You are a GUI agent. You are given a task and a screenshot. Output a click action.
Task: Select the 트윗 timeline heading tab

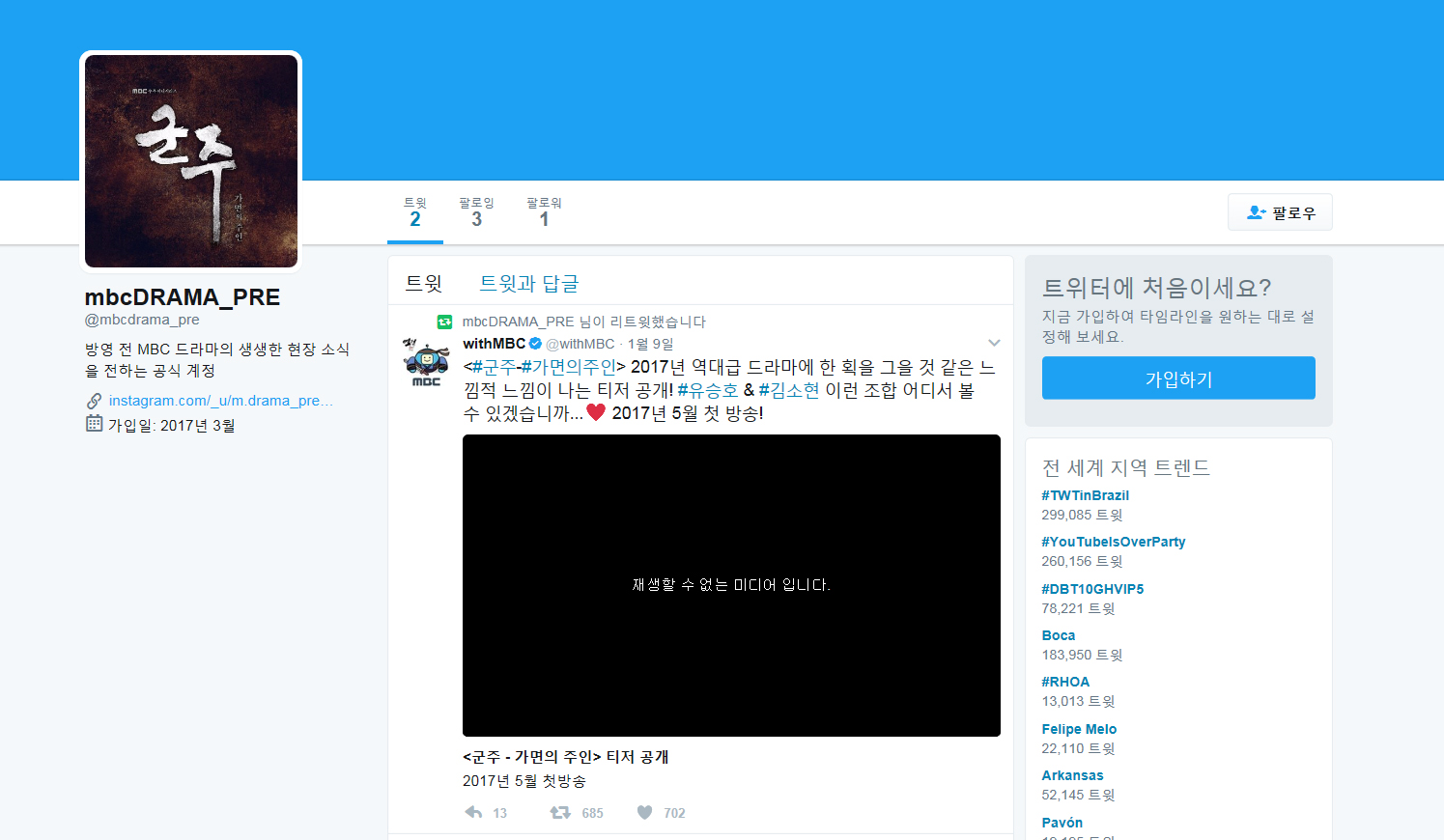[x=423, y=284]
